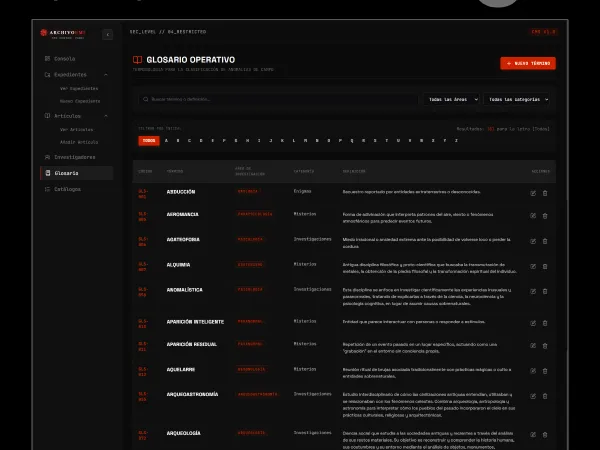Open the Todas las áreas dropdown
600x450 pixels.
pos(452,99)
